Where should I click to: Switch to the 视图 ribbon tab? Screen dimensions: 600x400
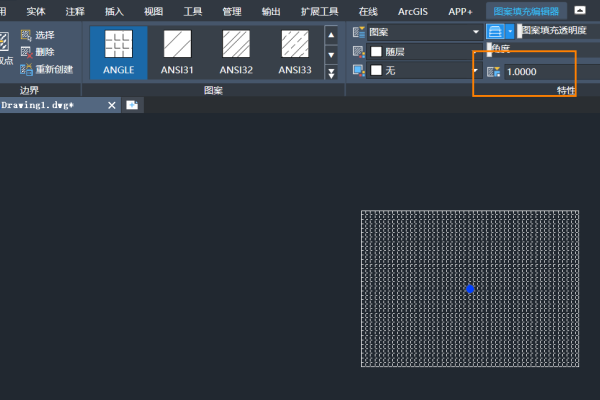pos(153,11)
